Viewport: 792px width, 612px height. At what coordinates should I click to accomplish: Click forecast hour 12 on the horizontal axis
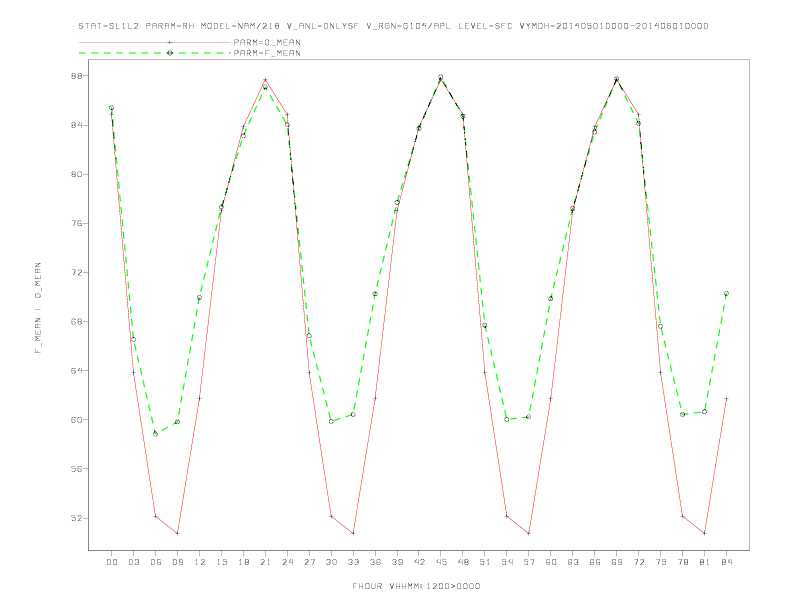[x=200, y=562]
